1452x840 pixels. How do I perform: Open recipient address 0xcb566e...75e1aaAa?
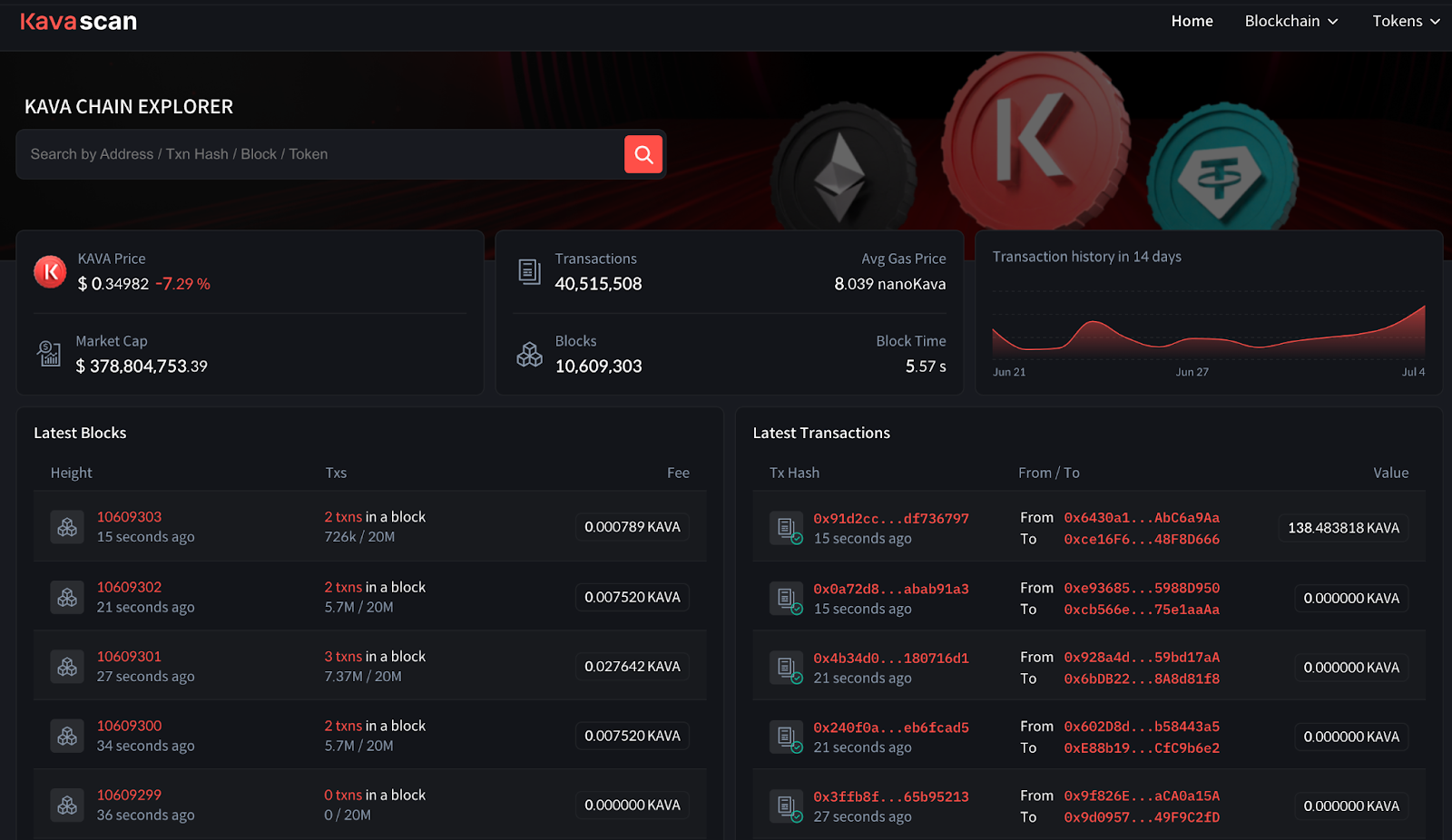tap(1142, 610)
